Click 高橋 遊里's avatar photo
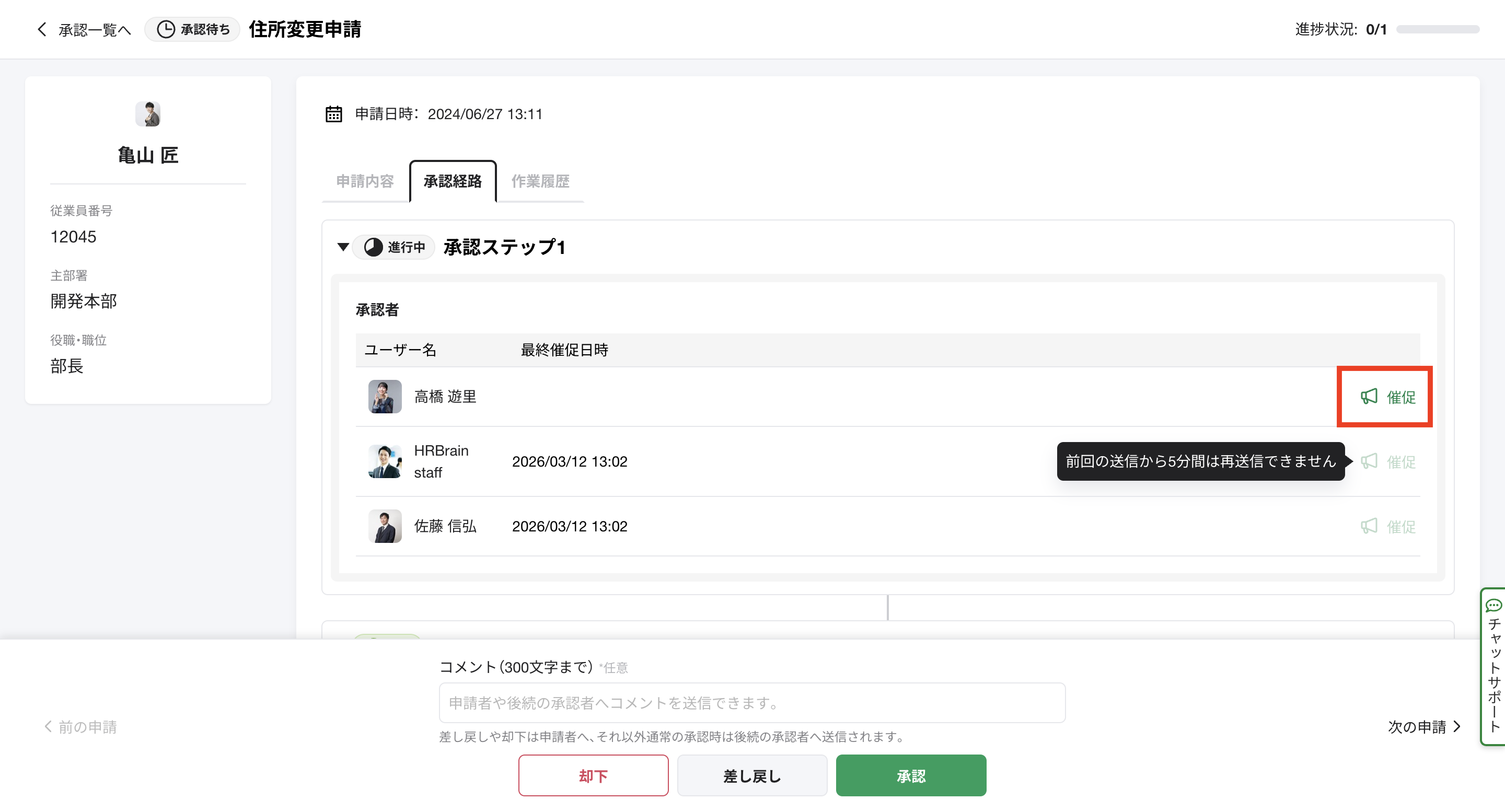 (x=385, y=397)
